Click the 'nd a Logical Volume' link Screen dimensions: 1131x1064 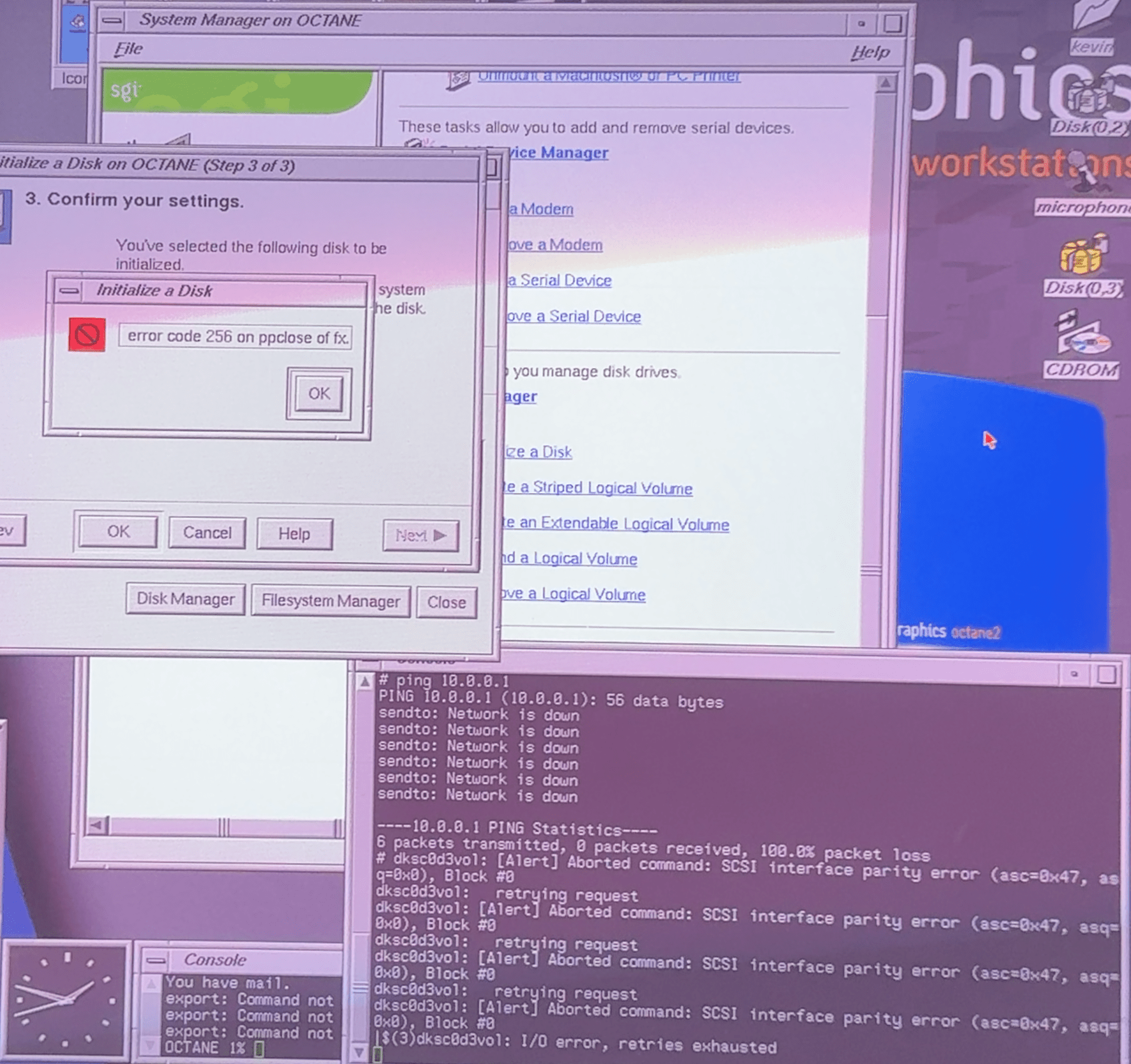(x=569, y=559)
